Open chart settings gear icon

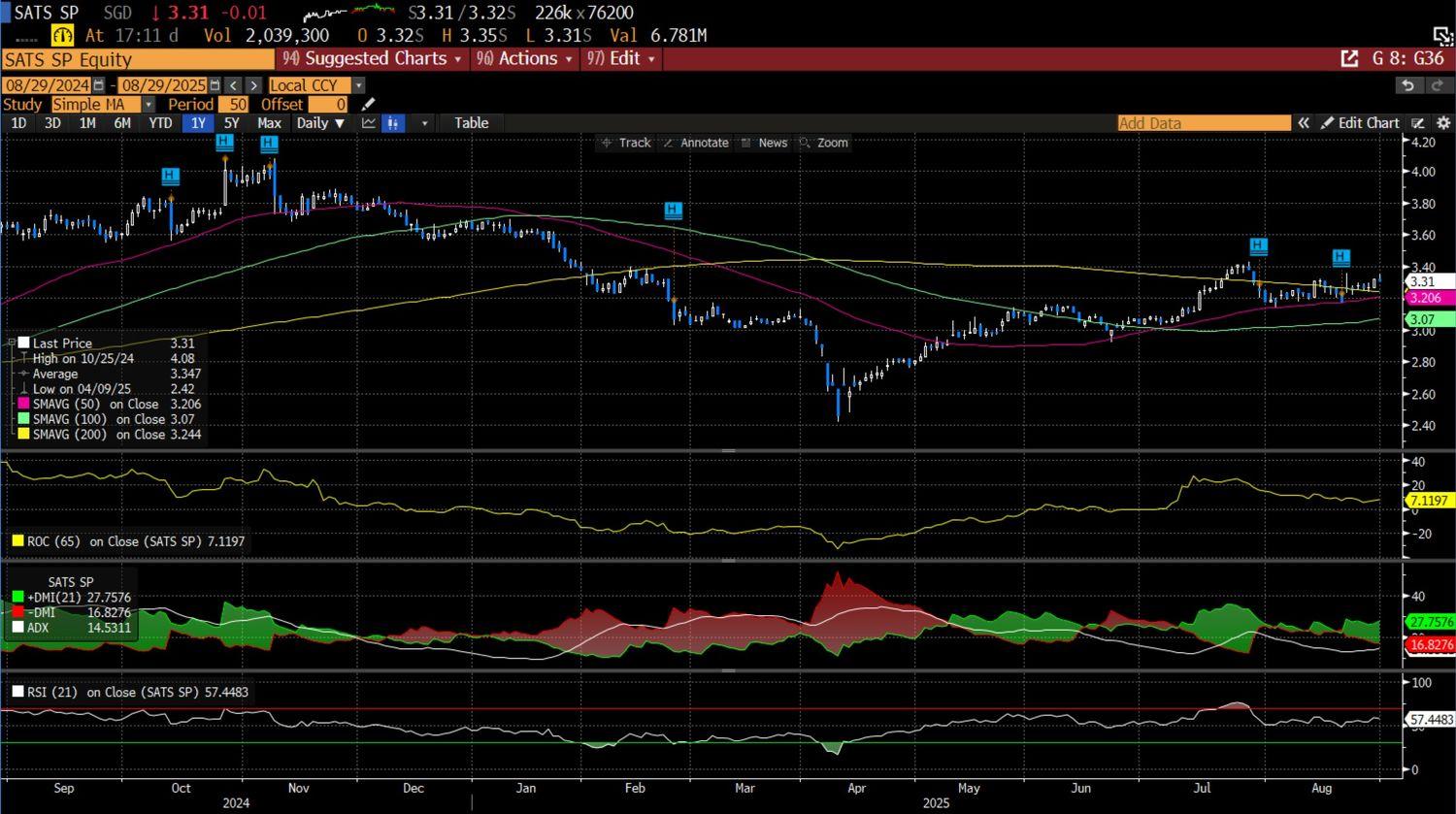coord(1443,123)
